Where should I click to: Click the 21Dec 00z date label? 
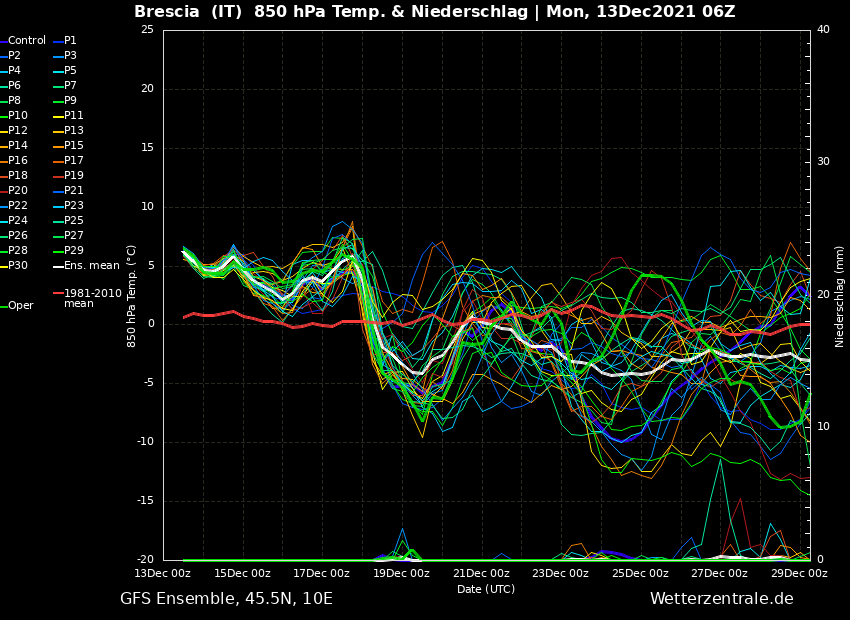481,573
